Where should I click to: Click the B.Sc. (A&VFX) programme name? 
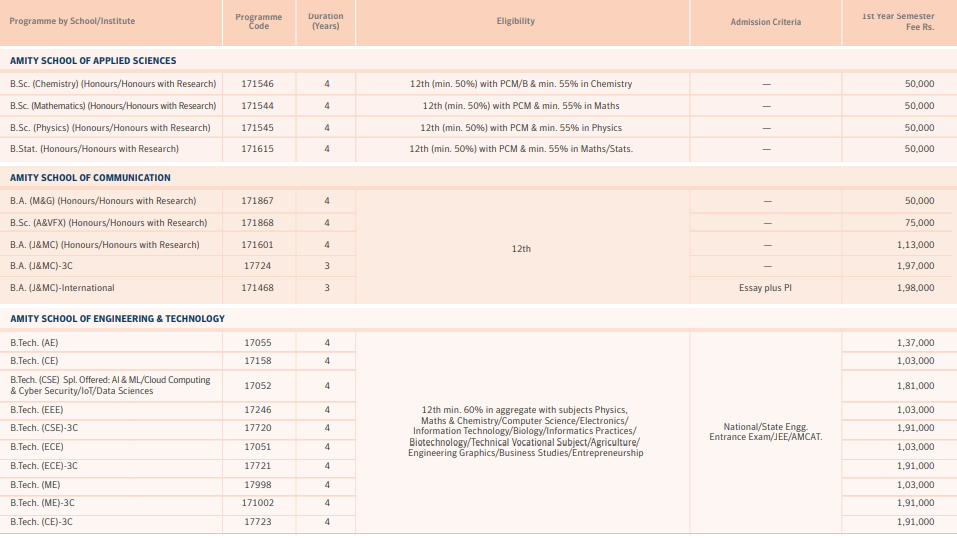click(109, 223)
